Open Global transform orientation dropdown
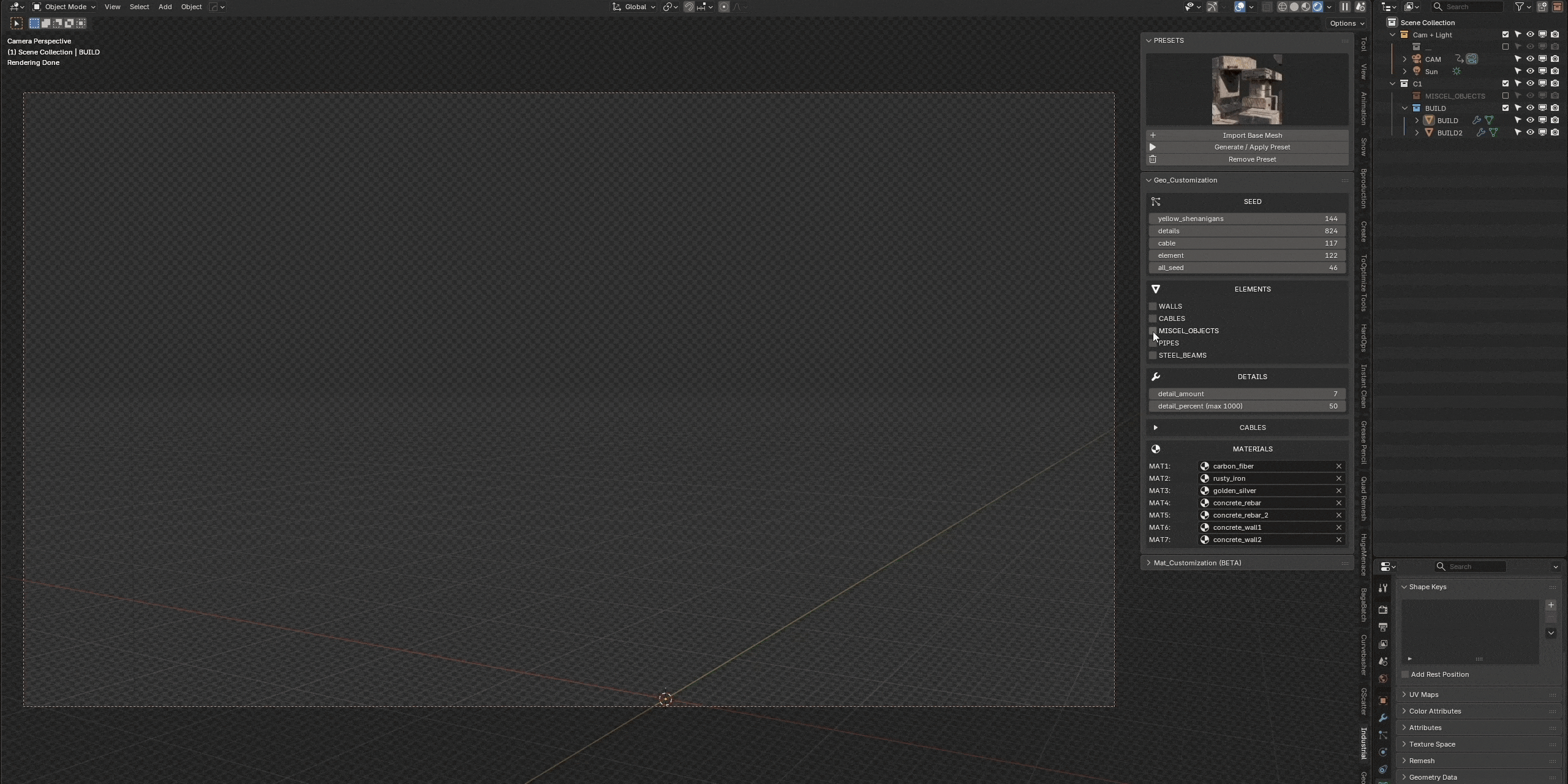1568x784 pixels. (x=634, y=7)
